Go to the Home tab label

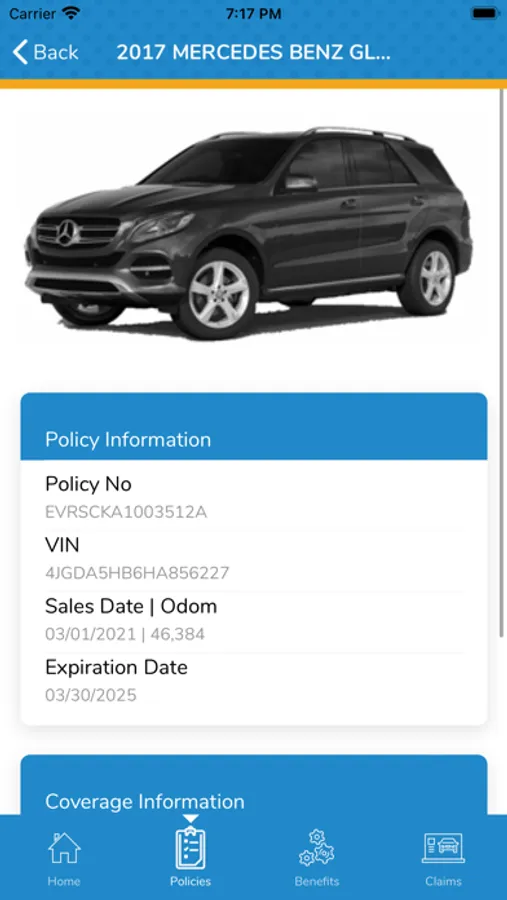(x=64, y=881)
